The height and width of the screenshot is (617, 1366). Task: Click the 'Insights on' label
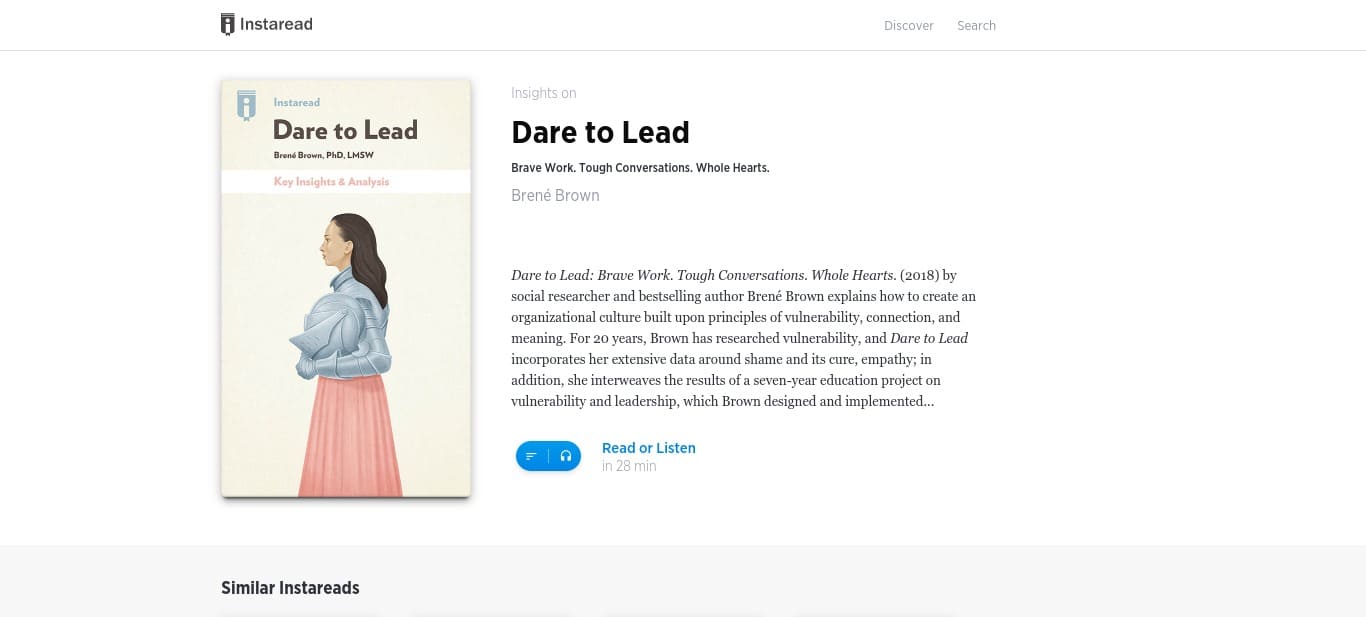tap(543, 93)
